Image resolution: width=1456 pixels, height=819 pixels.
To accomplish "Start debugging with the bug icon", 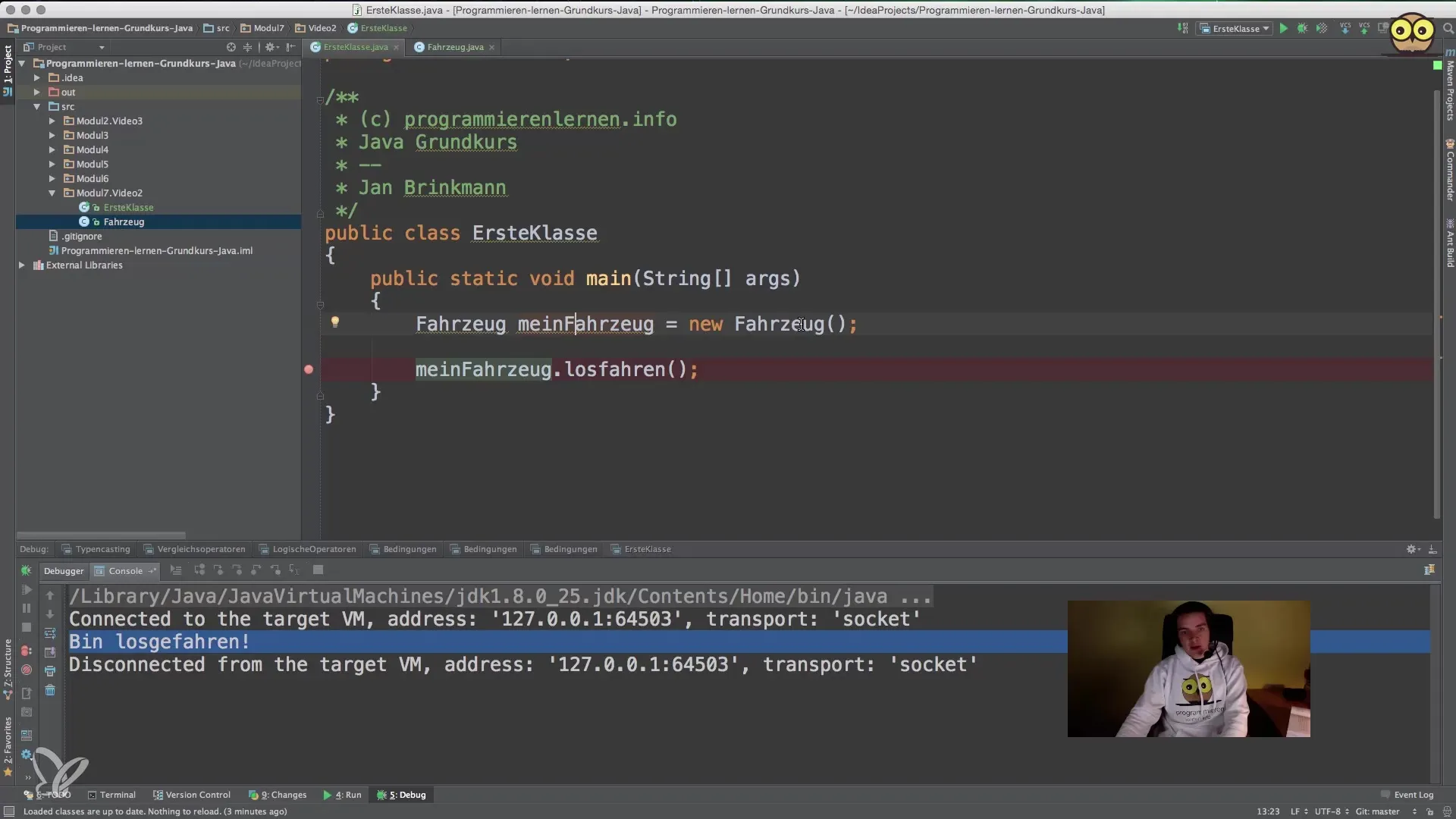I will point(1302,28).
